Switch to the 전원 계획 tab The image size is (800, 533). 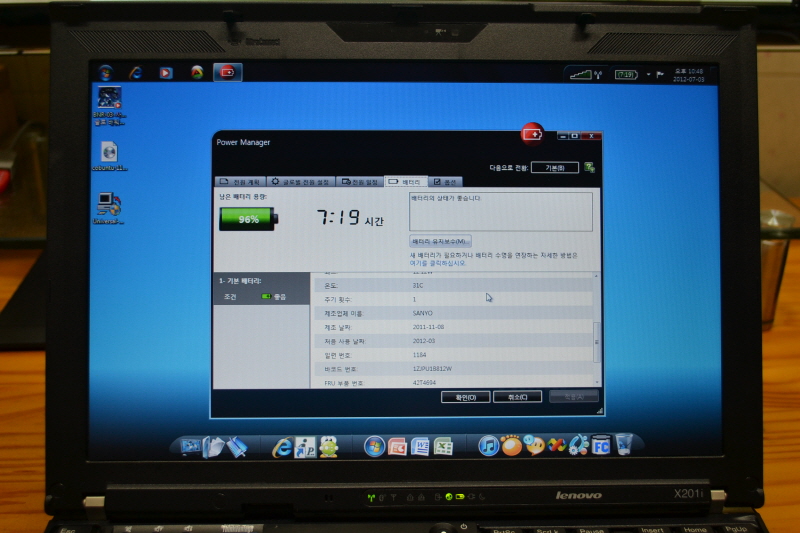238,182
